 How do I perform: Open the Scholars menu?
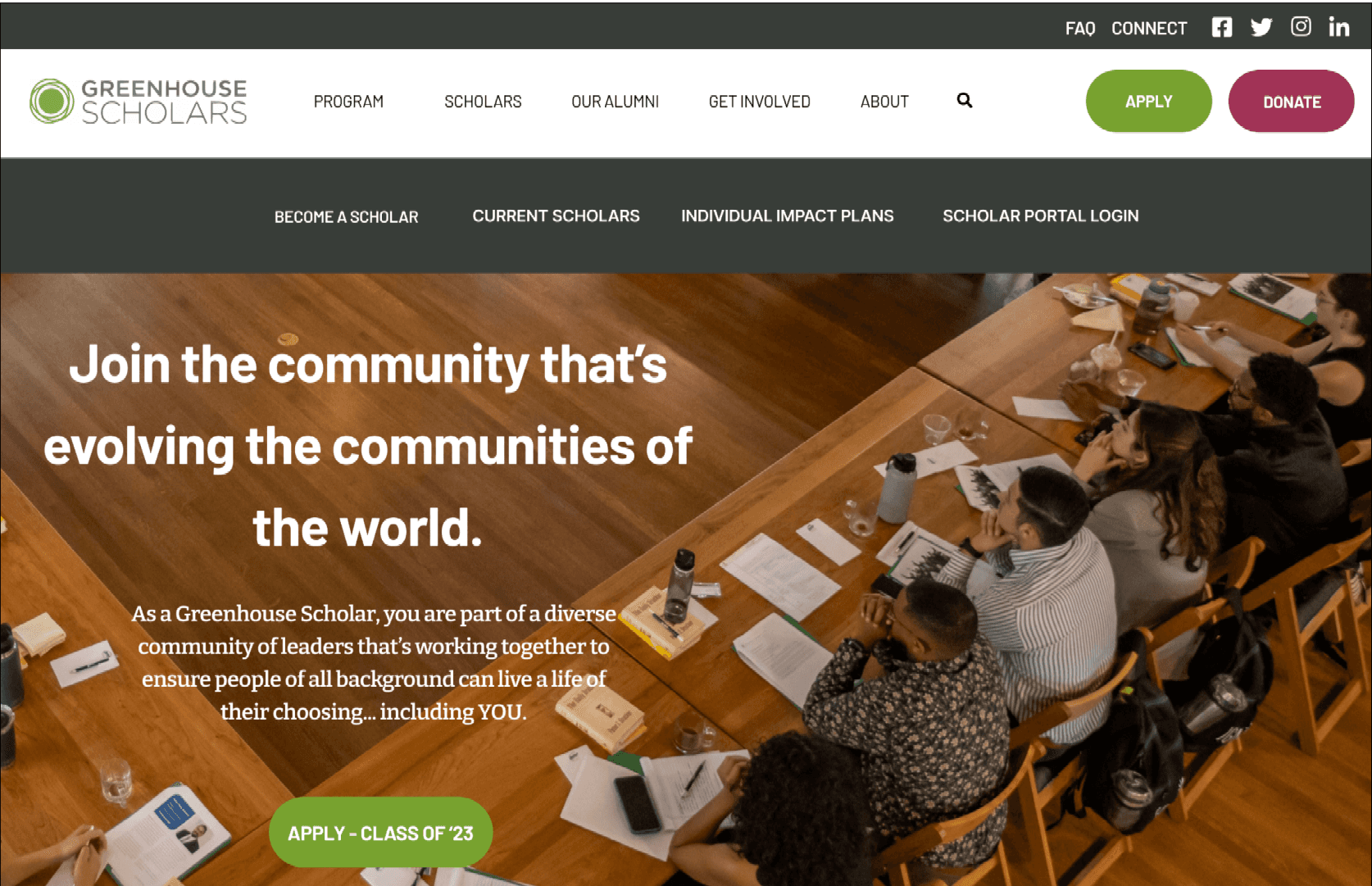point(483,102)
